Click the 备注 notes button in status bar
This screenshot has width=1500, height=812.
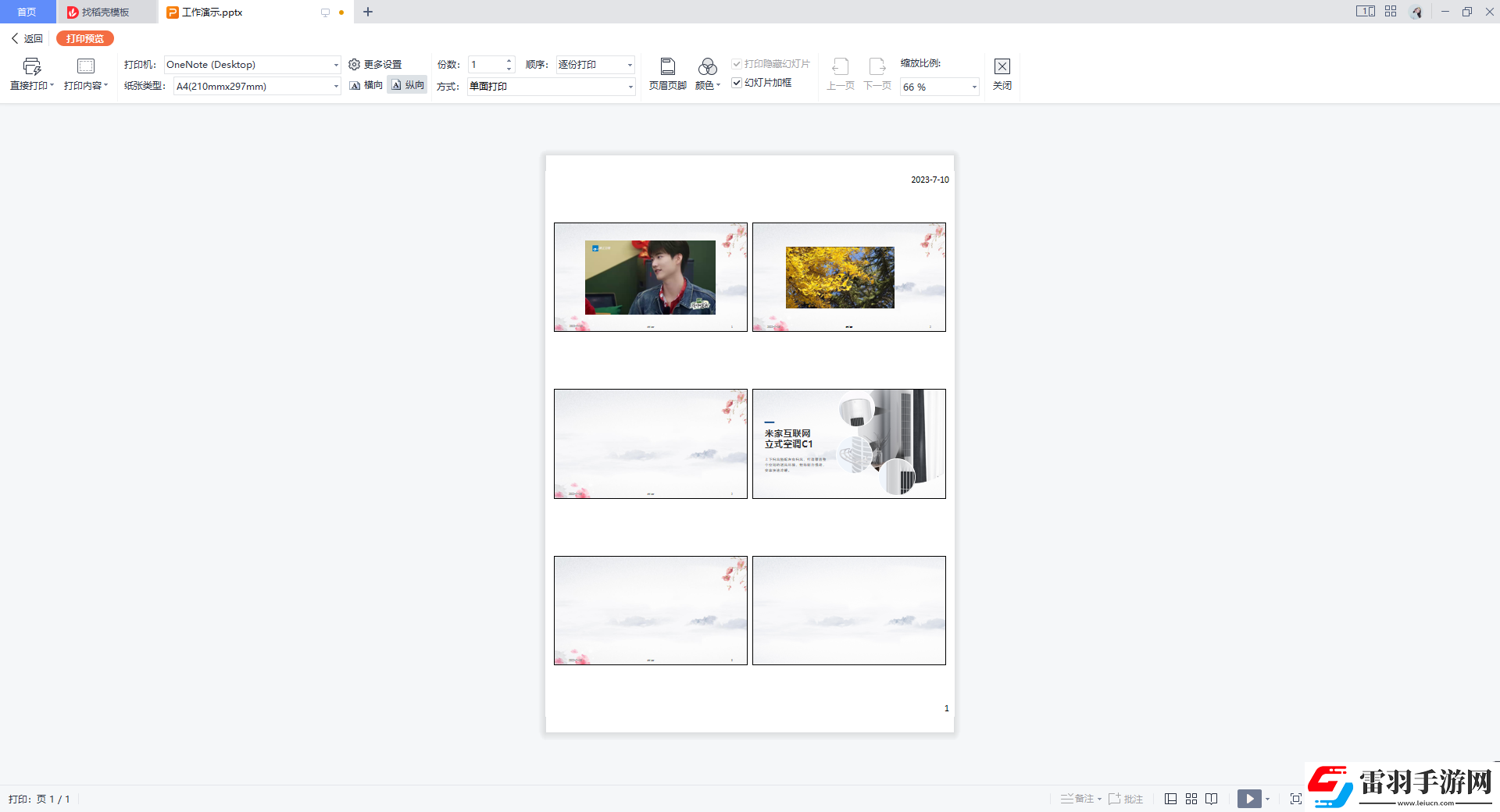coord(1080,799)
